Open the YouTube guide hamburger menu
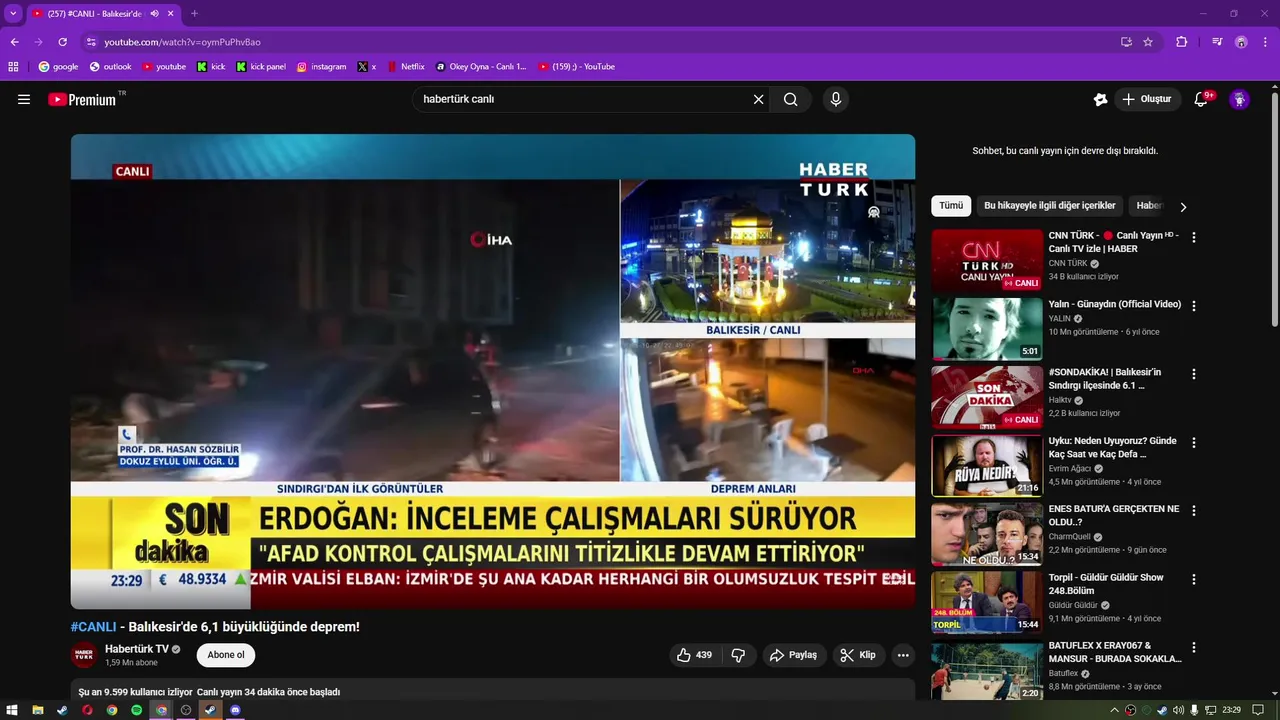The image size is (1280, 720). pos(24,99)
